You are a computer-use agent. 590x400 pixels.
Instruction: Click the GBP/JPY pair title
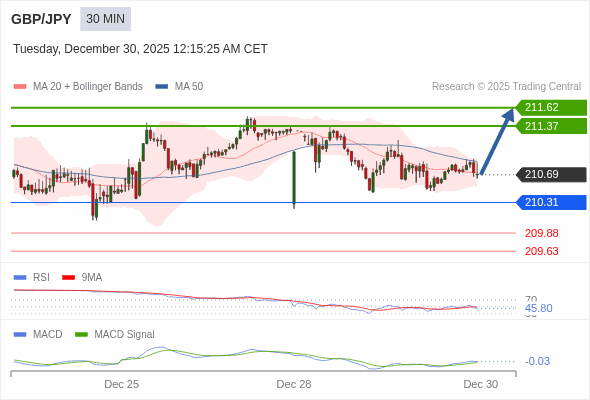[41, 19]
